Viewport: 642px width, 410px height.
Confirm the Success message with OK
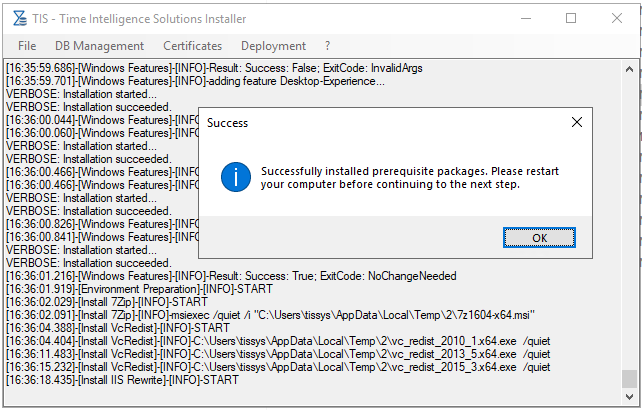click(539, 238)
